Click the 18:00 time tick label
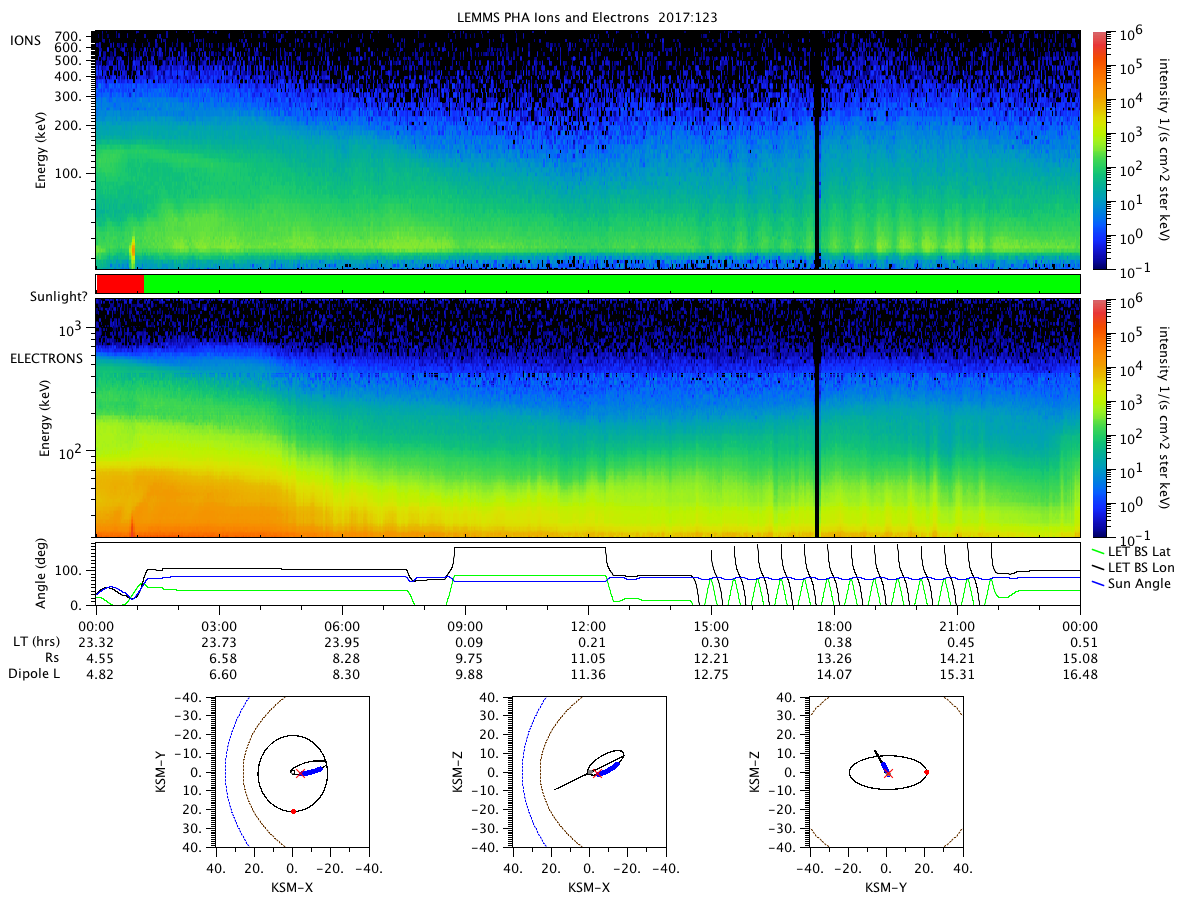 [834, 625]
